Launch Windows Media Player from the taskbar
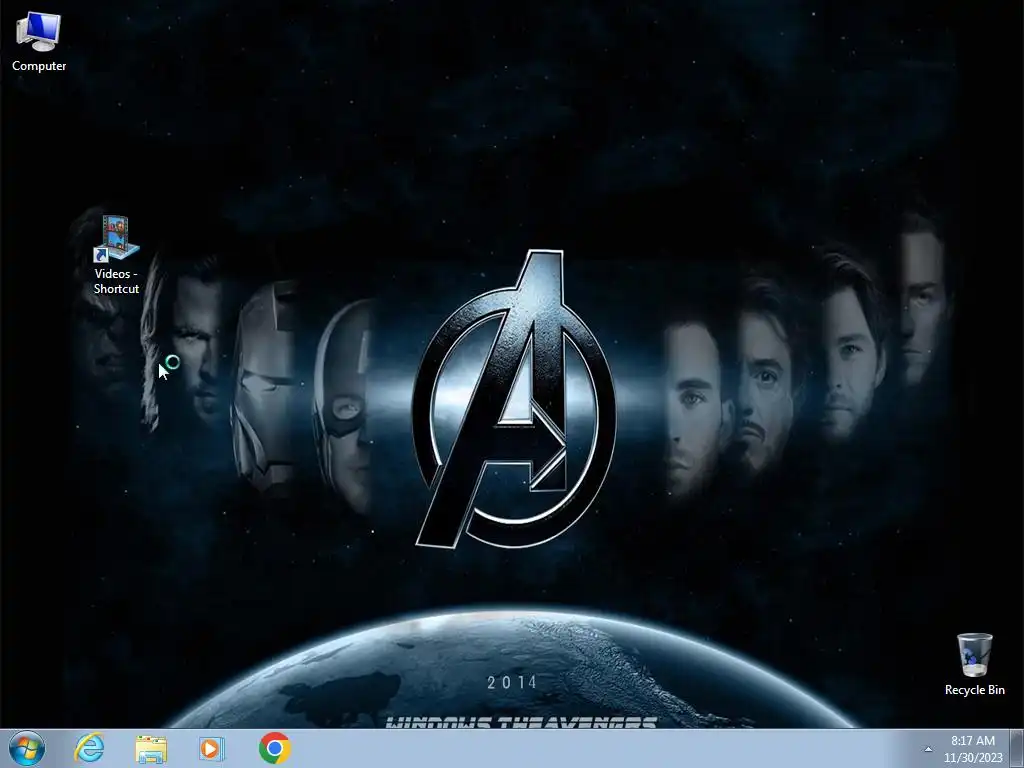The width and height of the screenshot is (1024, 768). pyautogui.click(x=211, y=748)
